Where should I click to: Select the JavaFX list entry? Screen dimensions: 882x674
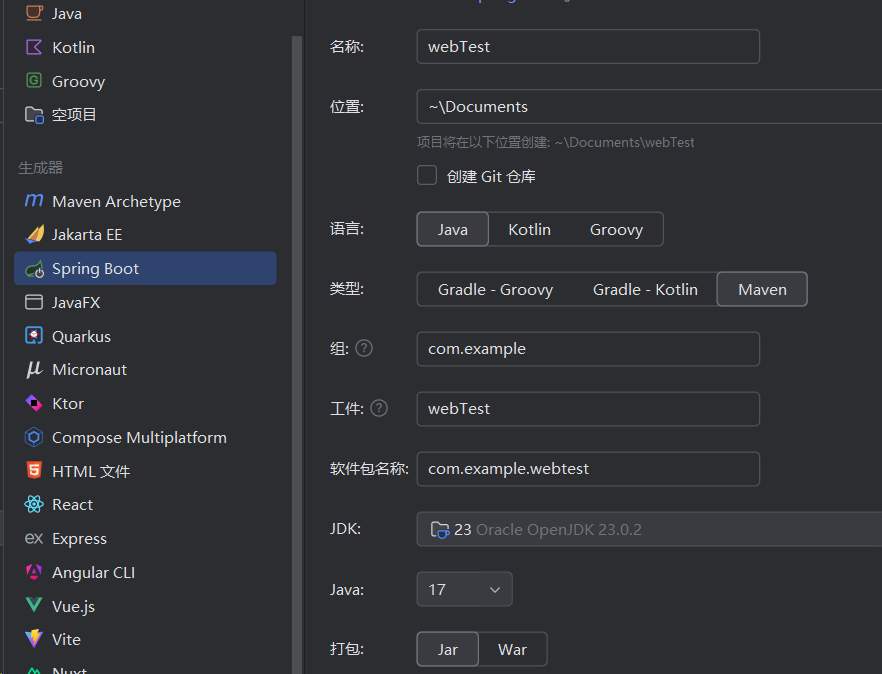coord(145,302)
